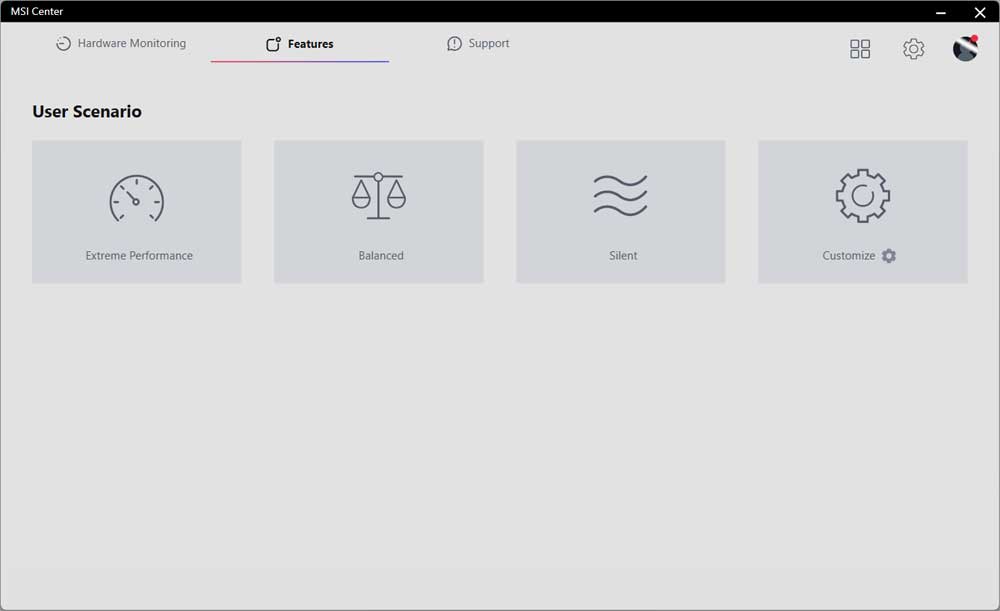Activate the Extreme Performance label
Viewport: 1000px width, 611px height.
pyautogui.click(x=139, y=256)
